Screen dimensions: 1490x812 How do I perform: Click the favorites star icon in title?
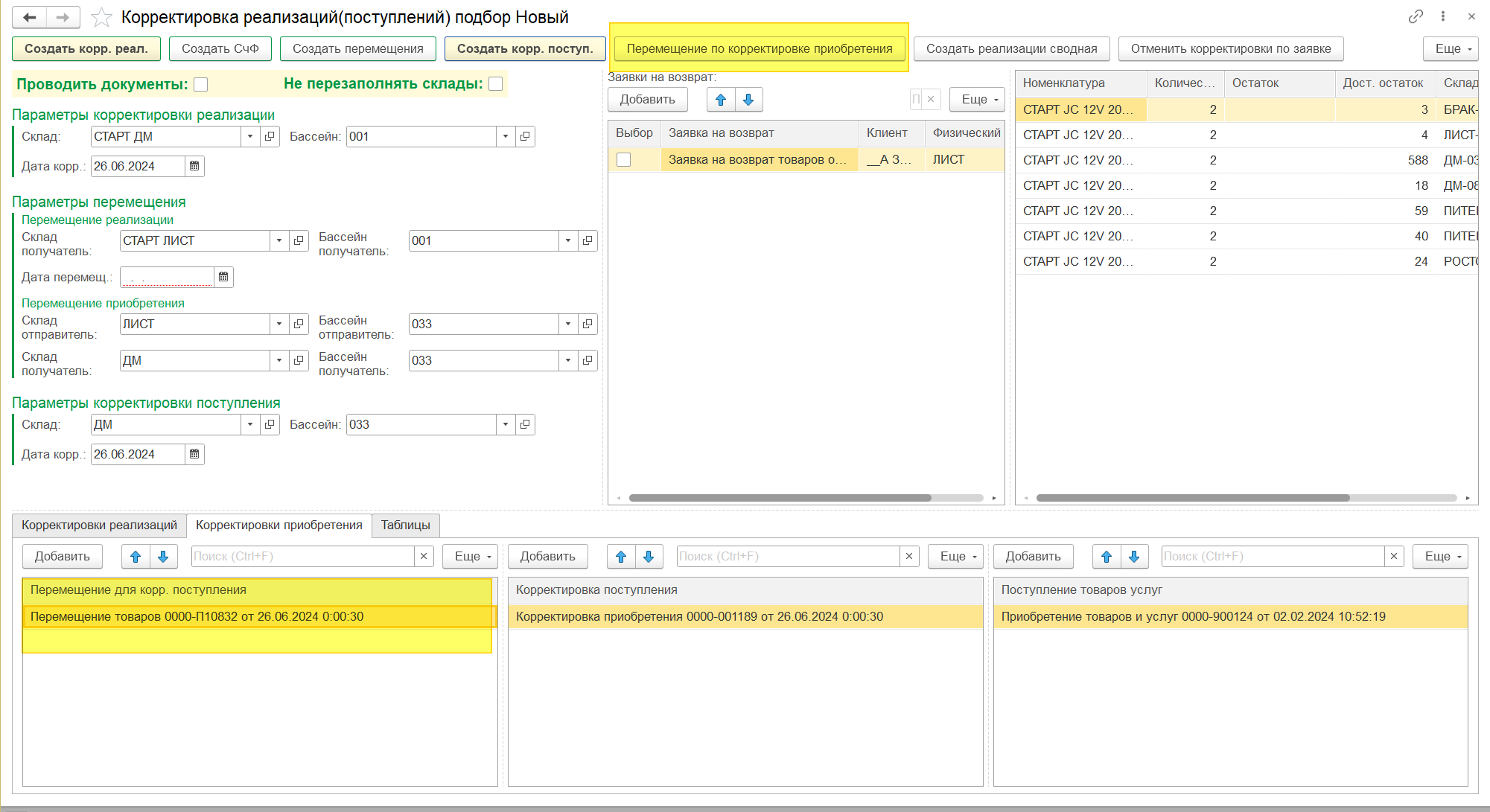[x=101, y=17]
